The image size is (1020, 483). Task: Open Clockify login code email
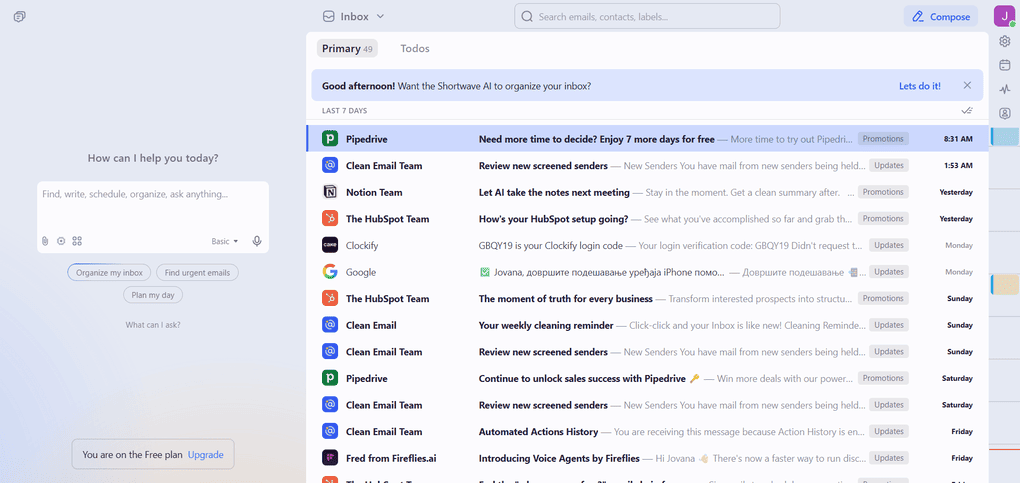(x=647, y=245)
